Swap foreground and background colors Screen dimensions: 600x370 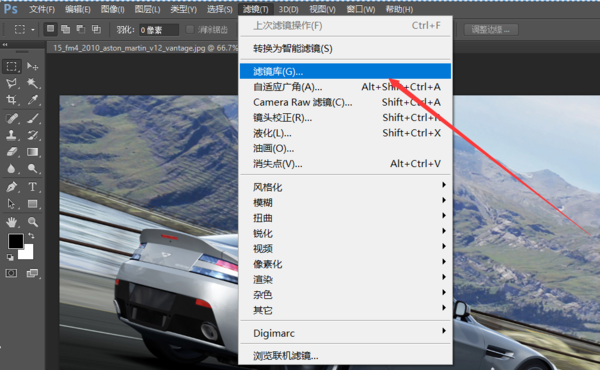(31, 236)
